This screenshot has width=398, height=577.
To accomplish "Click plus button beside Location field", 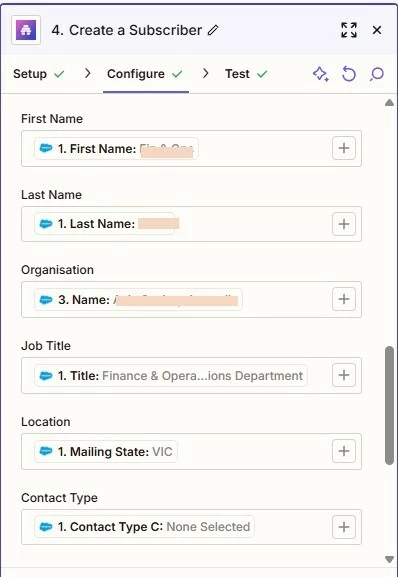I will coord(344,451).
